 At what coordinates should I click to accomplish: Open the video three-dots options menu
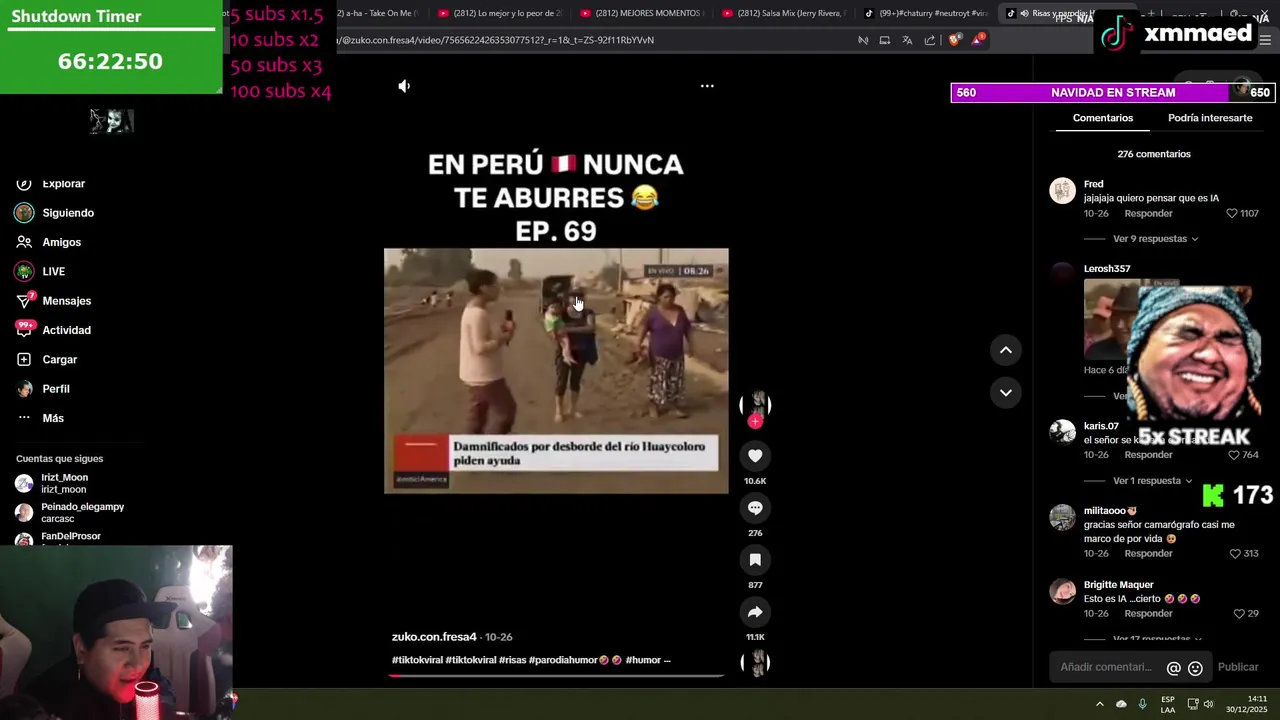[x=707, y=86]
